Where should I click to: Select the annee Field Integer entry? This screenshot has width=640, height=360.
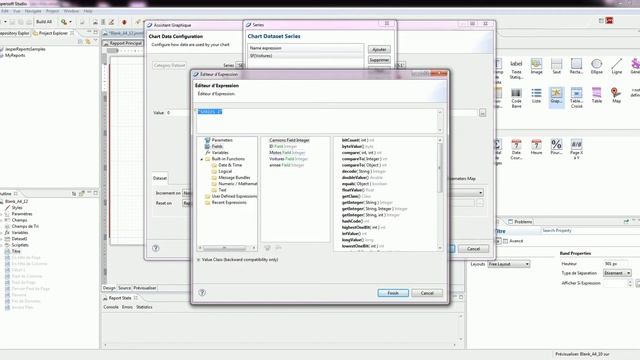coord(287,165)
